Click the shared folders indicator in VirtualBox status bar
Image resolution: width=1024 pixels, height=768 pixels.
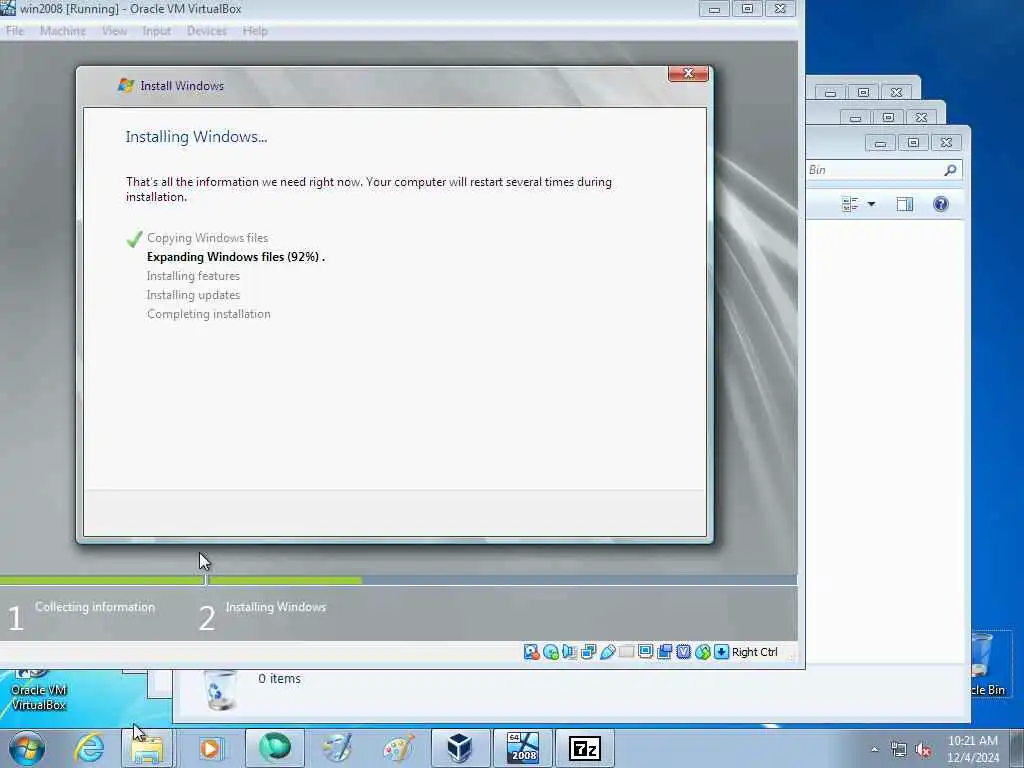point(626,652)
